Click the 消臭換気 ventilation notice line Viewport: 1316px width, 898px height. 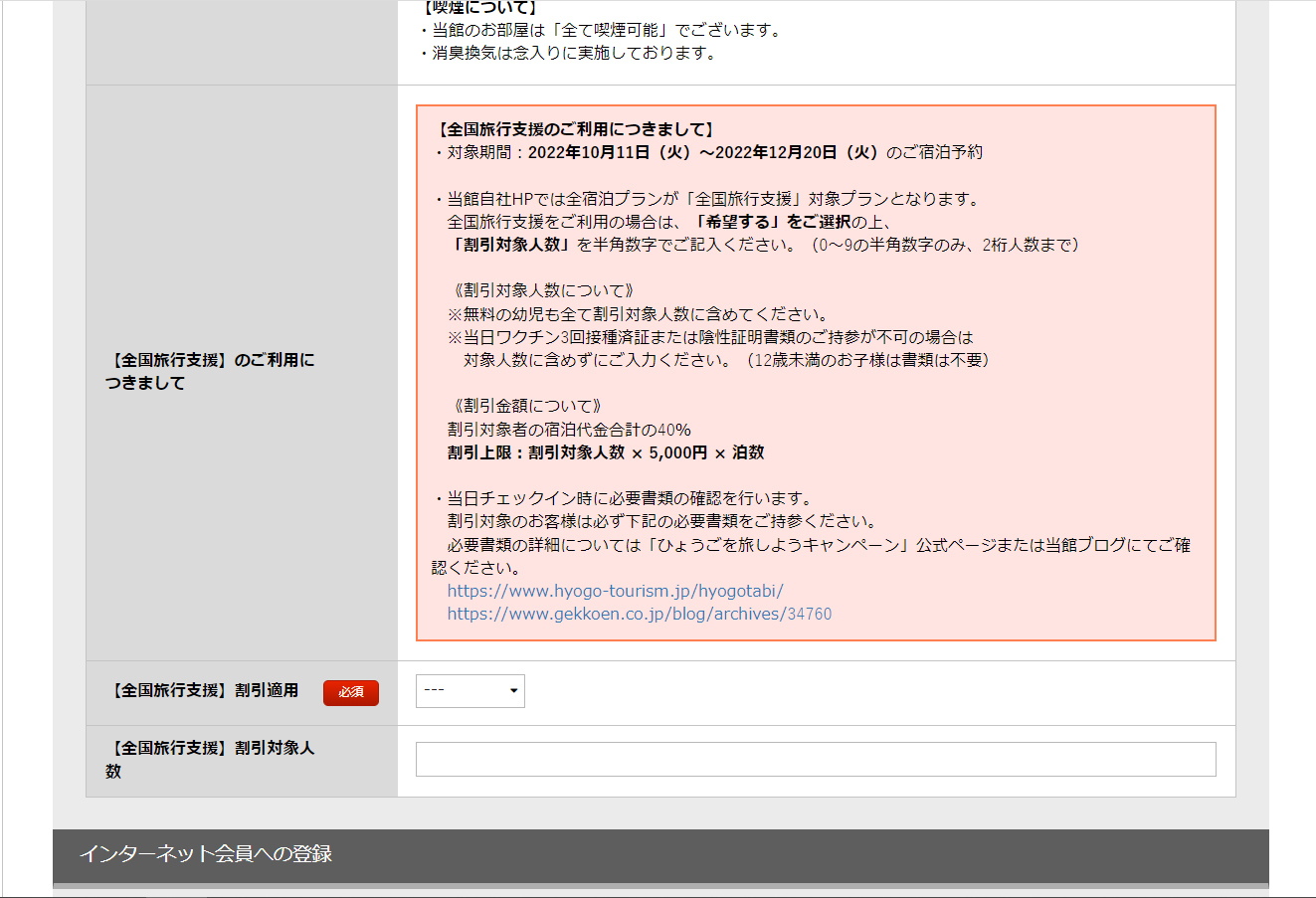[573, 53]
